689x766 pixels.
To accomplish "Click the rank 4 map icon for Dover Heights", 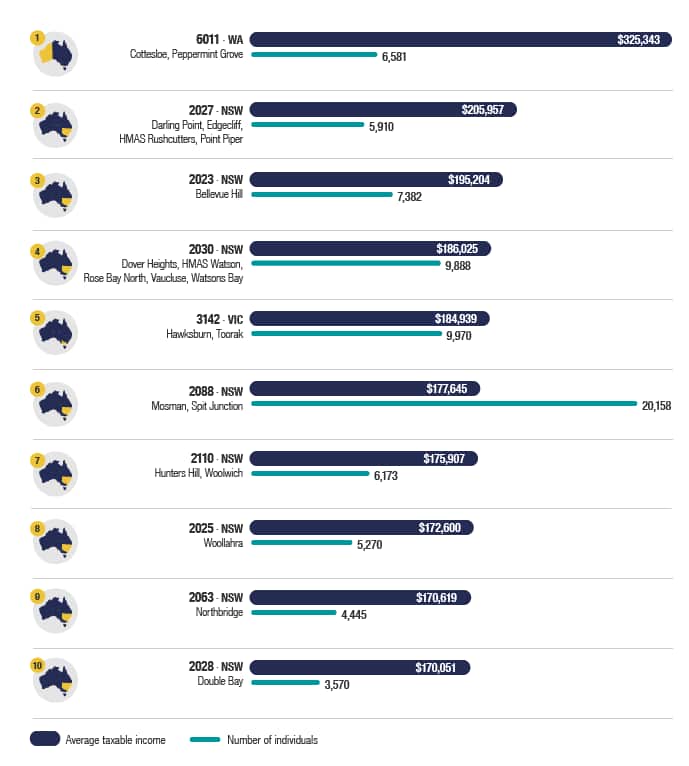I will click(x=55, y=264).
